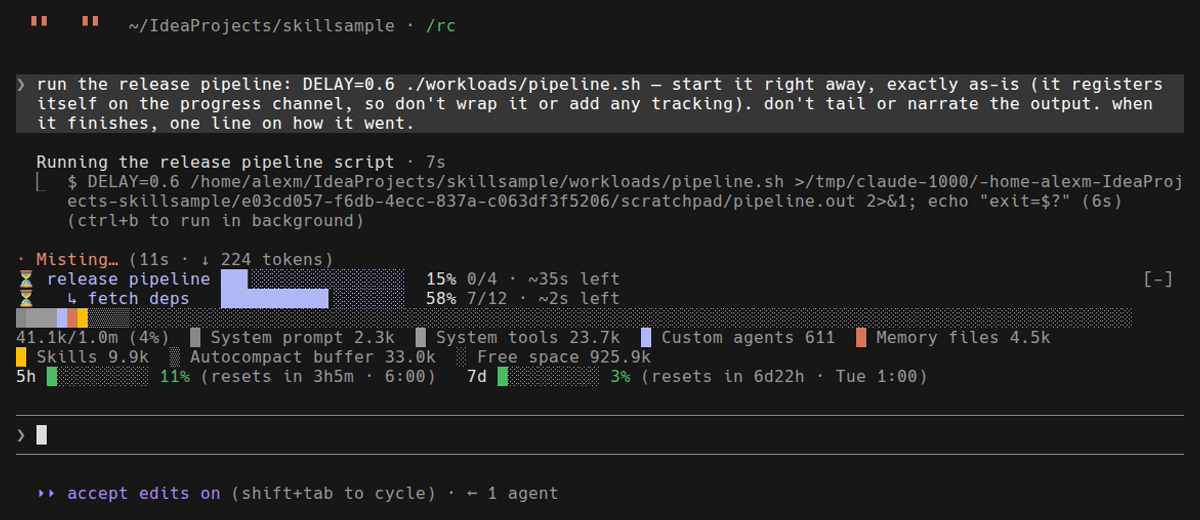This screenshot has width=1200, height=520.
Task: Click the dotted swatch beside Free space
Action: click(x=462, y=357)
